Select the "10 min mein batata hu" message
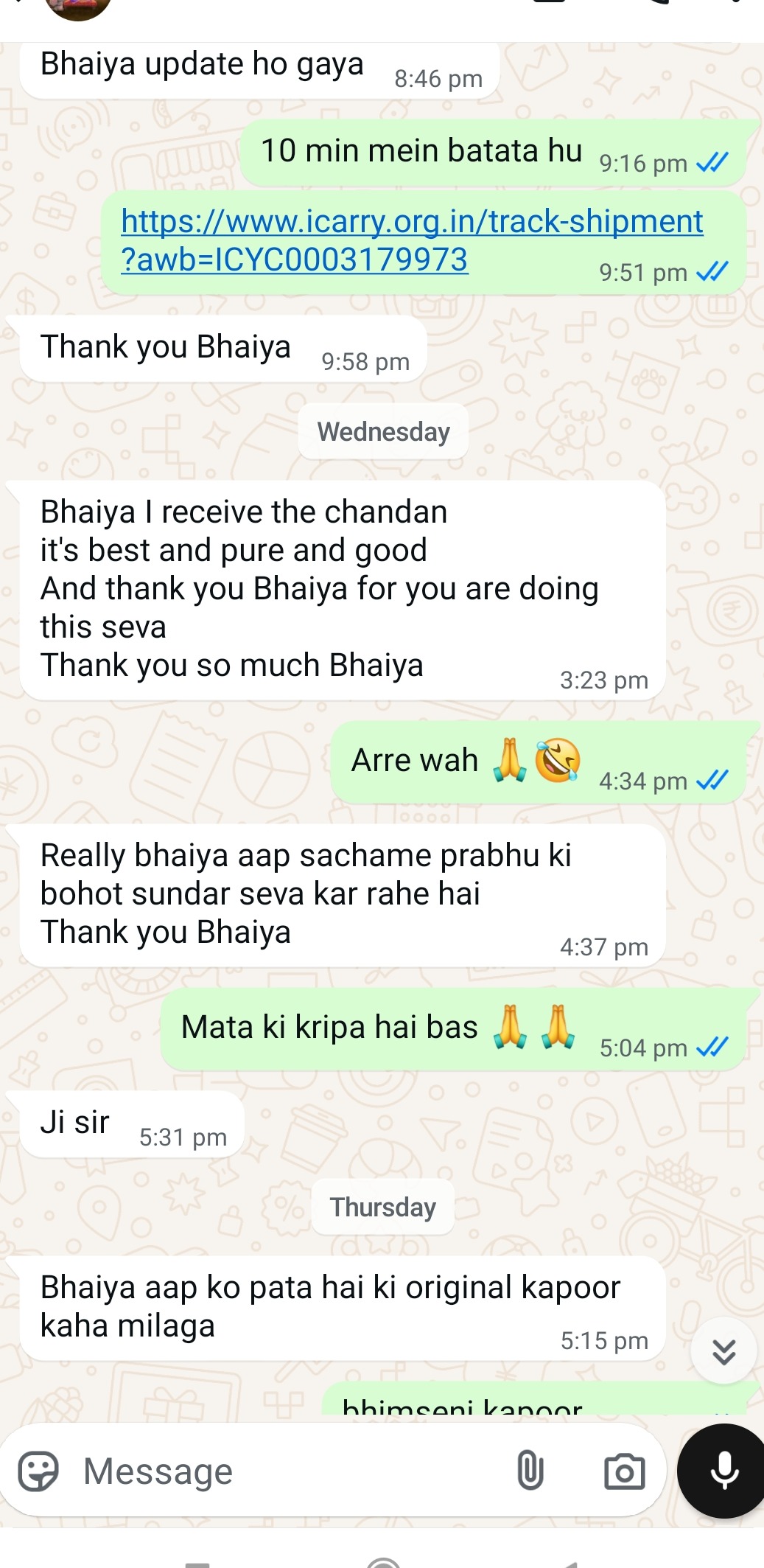This screenshot has height=1568, width=764. click(x=494, y=153)
